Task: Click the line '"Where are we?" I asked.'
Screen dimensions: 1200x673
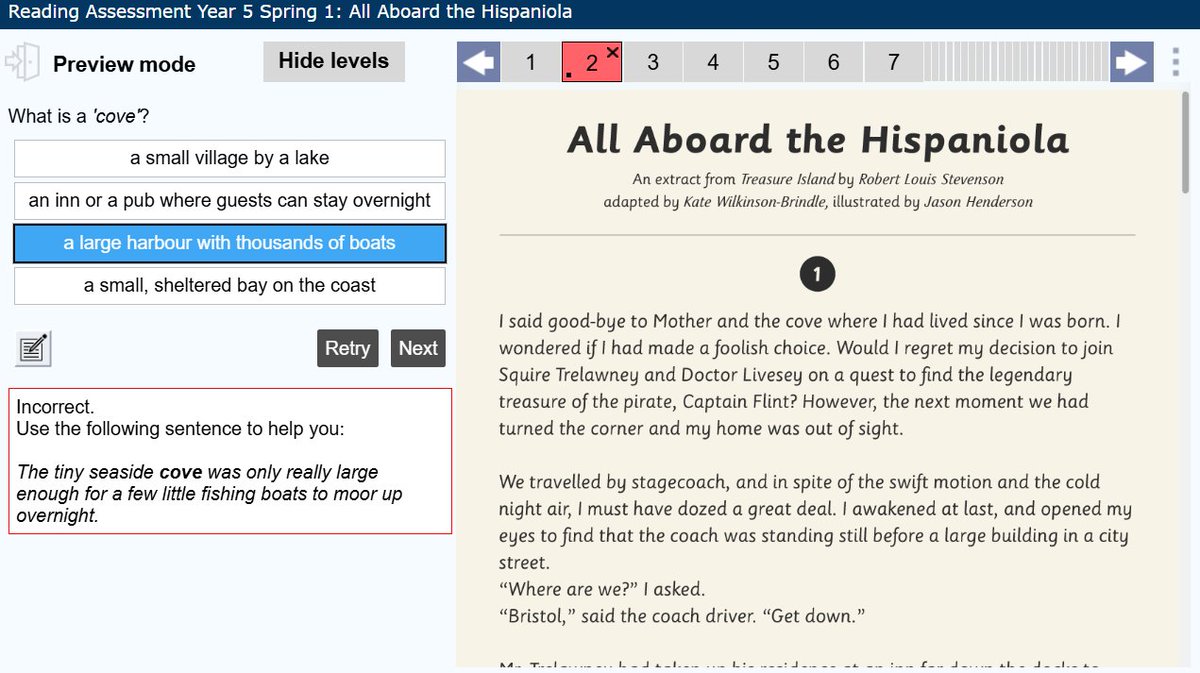Action: point(602,589)
